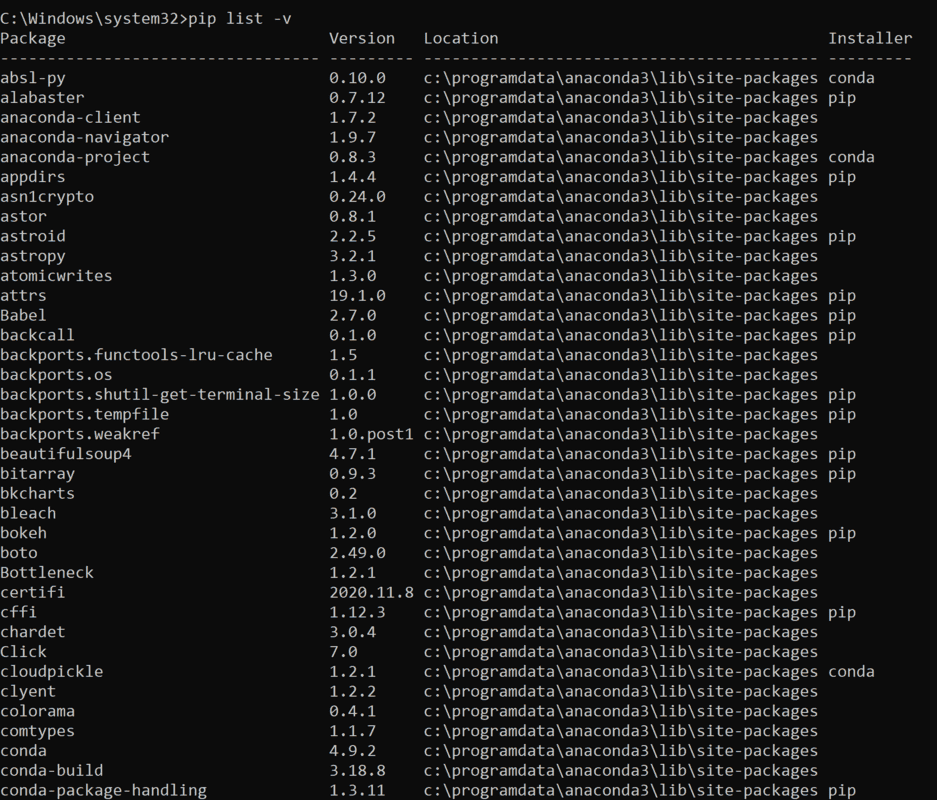Viewport: 937px width, 800px height.
Task: Click the clyent package name
Action: click(x=28, y=691)
